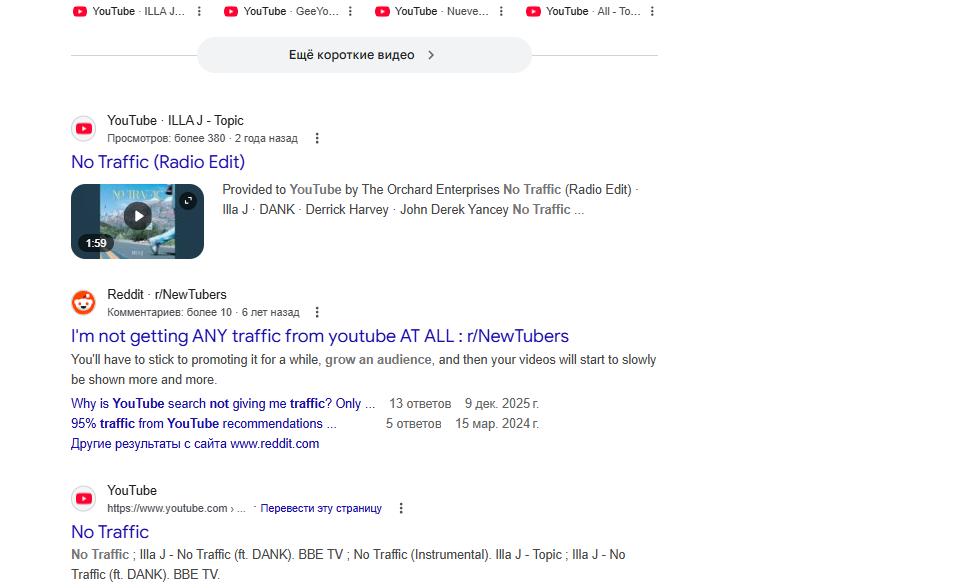Open the YouTube All - To short video icon
Image resolution: width=958 pixels, height=587 pixels.
533,11
